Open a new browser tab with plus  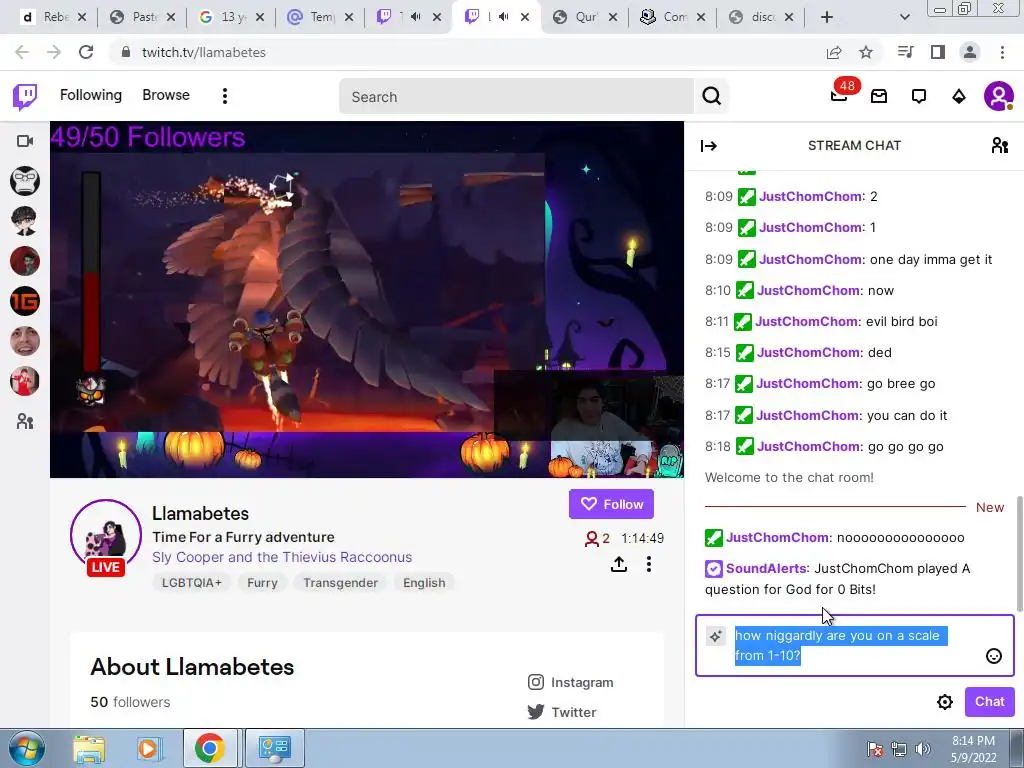click(827, 18)
